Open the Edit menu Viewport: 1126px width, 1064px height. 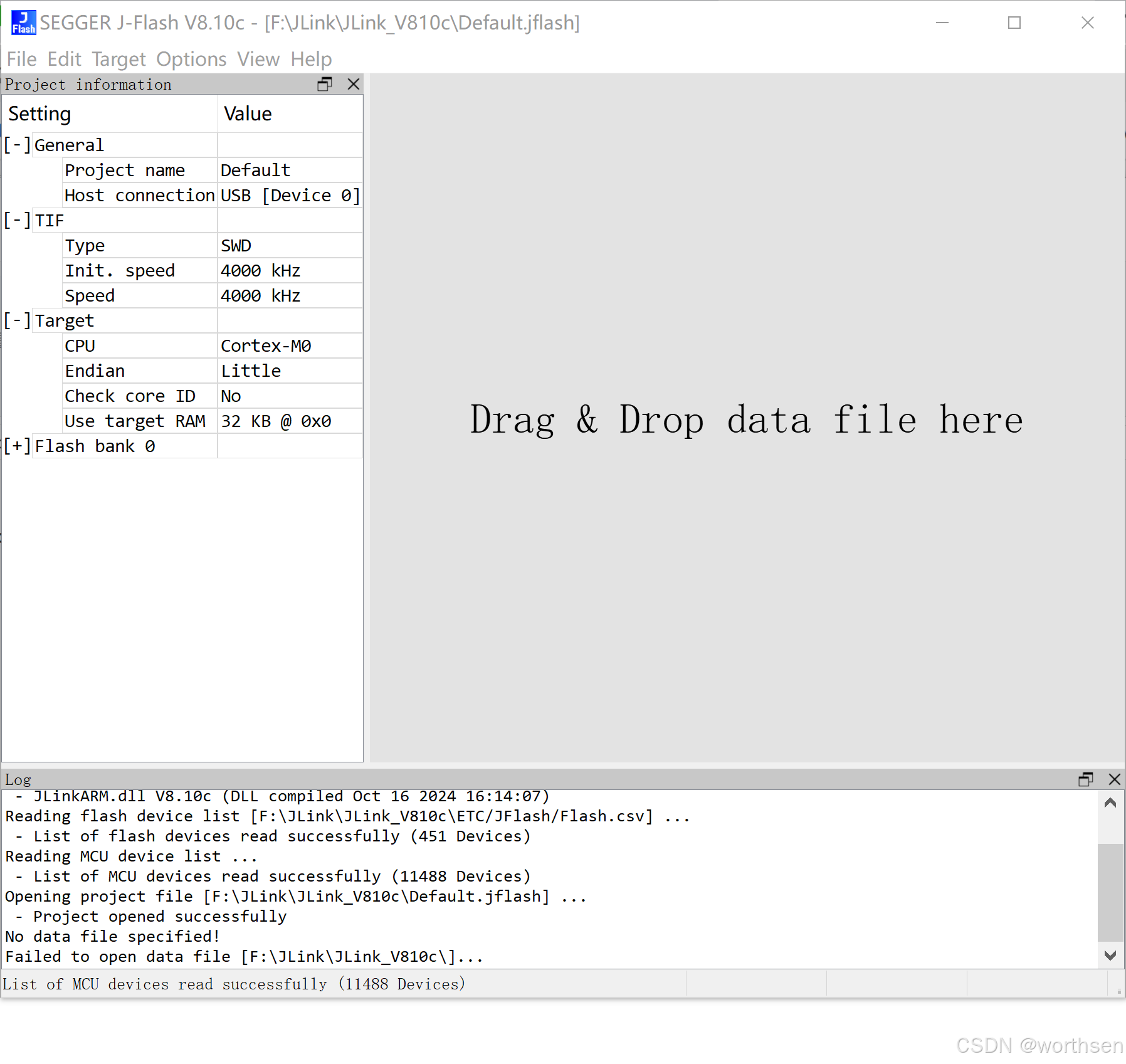64,59
